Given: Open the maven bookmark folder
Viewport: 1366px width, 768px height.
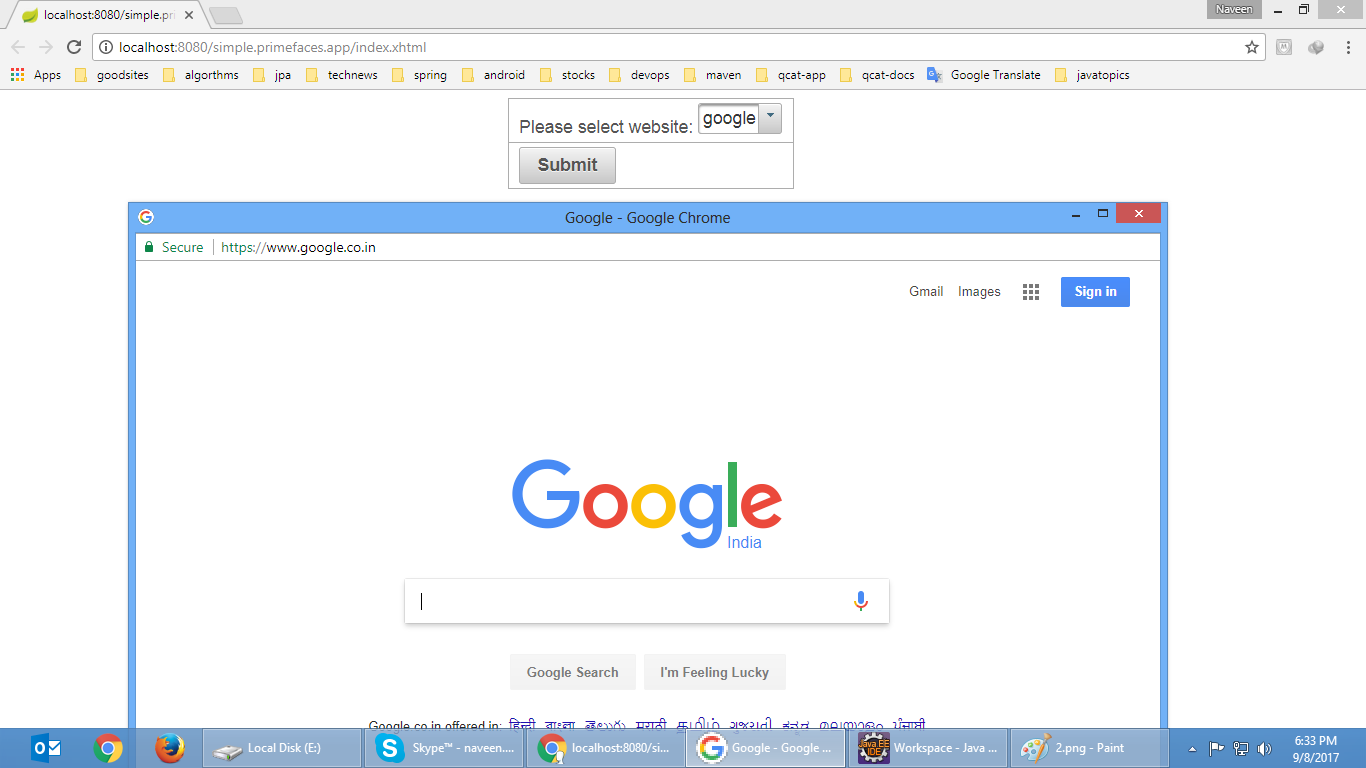Looking at the screenshot, I should pyautogui.click(x=712, y=75).
